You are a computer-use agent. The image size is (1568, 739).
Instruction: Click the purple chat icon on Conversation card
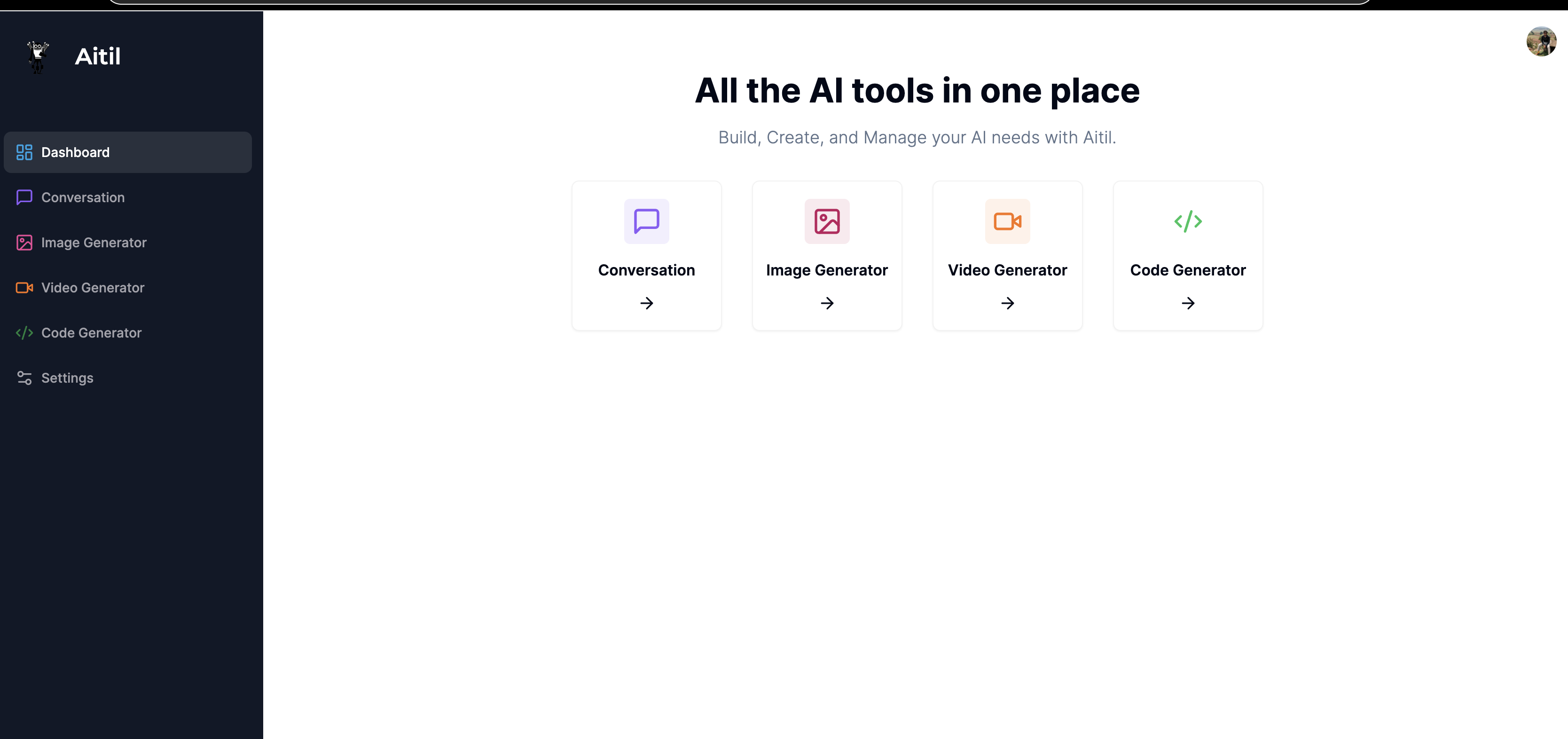click(x=646, y=221)
